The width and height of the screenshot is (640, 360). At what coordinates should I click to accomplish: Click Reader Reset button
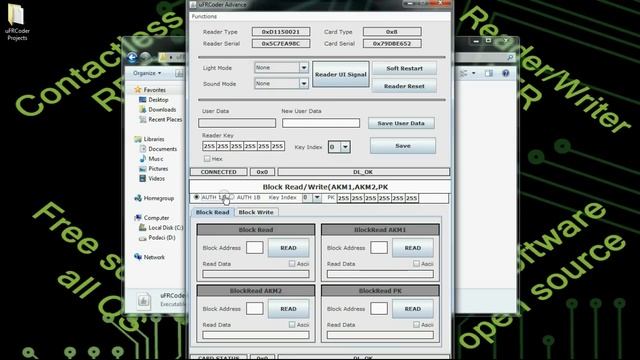[x=404, y=86]
